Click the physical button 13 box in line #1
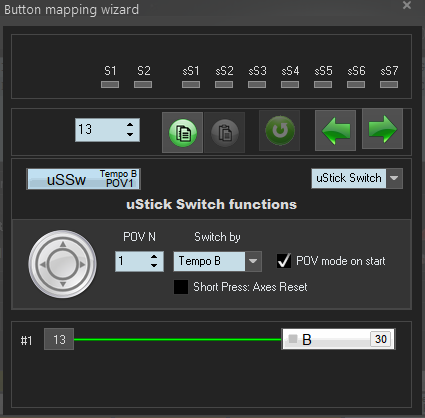This screenshot has height=418, width=425. pyautogui.click(x=59, y=339)
